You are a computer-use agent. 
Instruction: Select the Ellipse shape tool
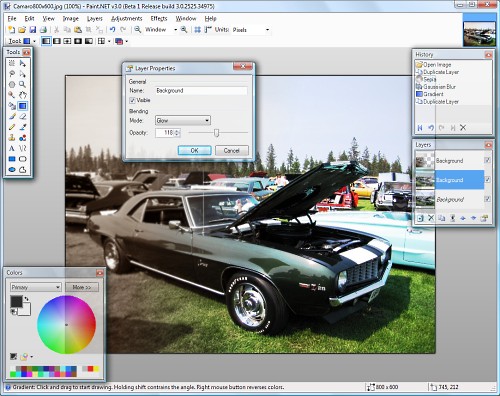pos(12,170)
